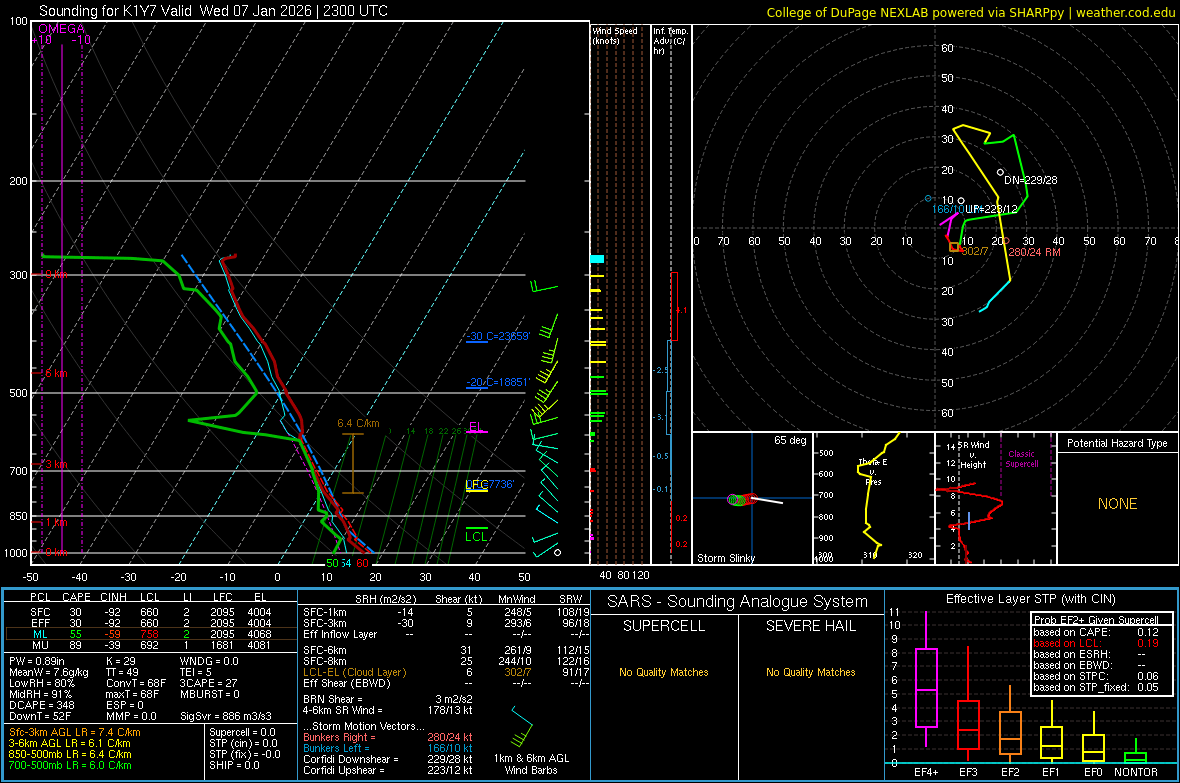1180x783 pixels.
Task: Click the SFC-1km kinematics row
Action: click(446, 612)
